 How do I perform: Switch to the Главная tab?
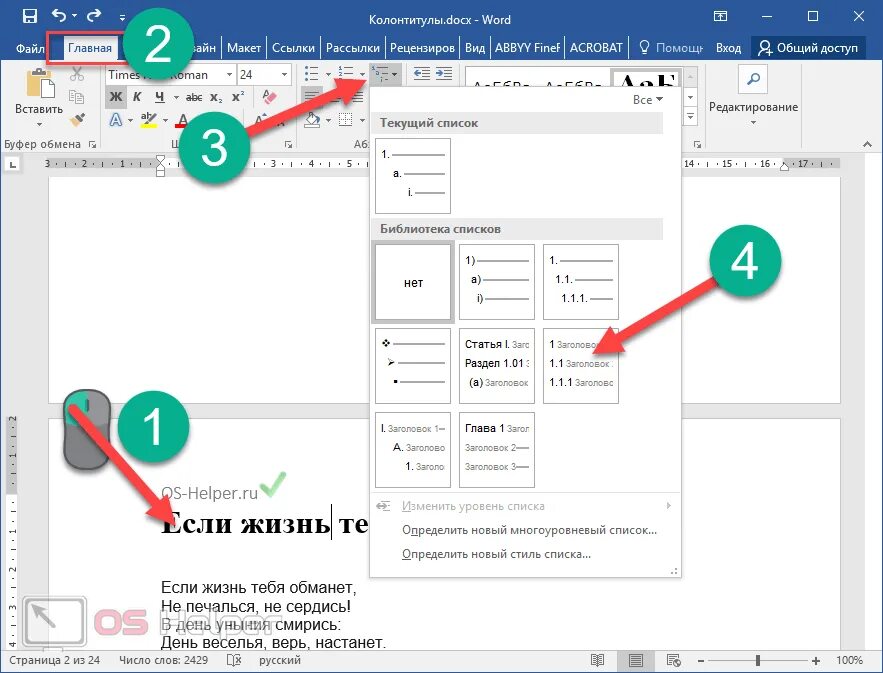pos(90,48)
